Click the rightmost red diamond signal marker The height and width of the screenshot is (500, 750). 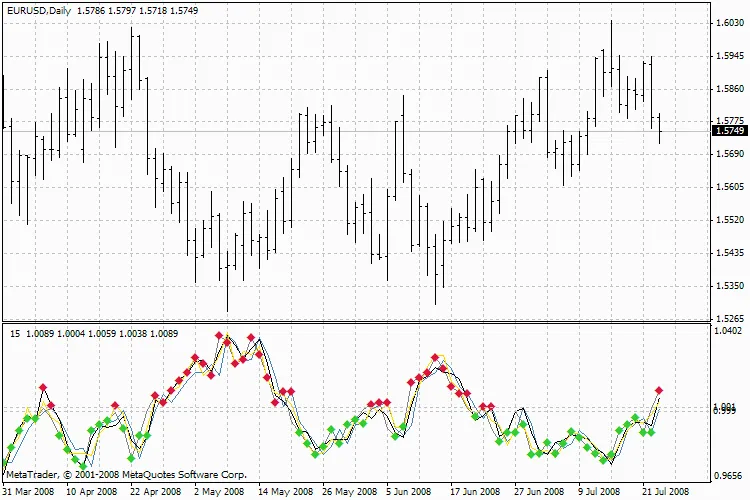coord(659,391)
